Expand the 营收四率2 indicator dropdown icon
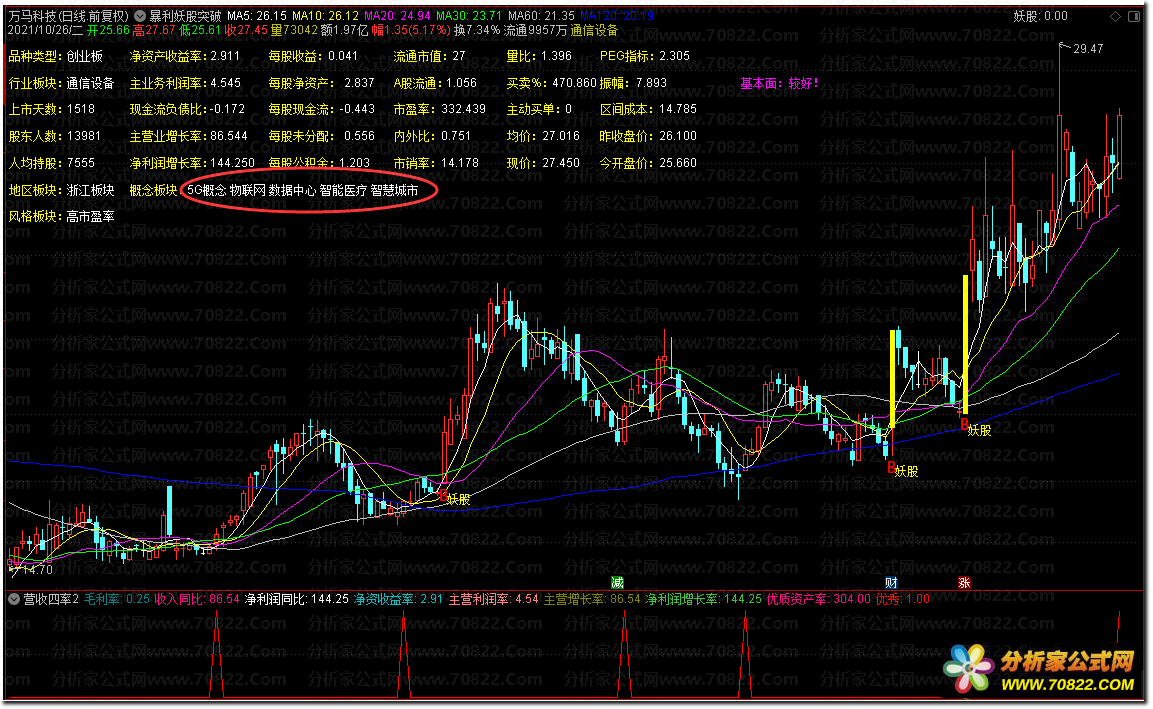Screen dimensions: 1153x709 13,599
